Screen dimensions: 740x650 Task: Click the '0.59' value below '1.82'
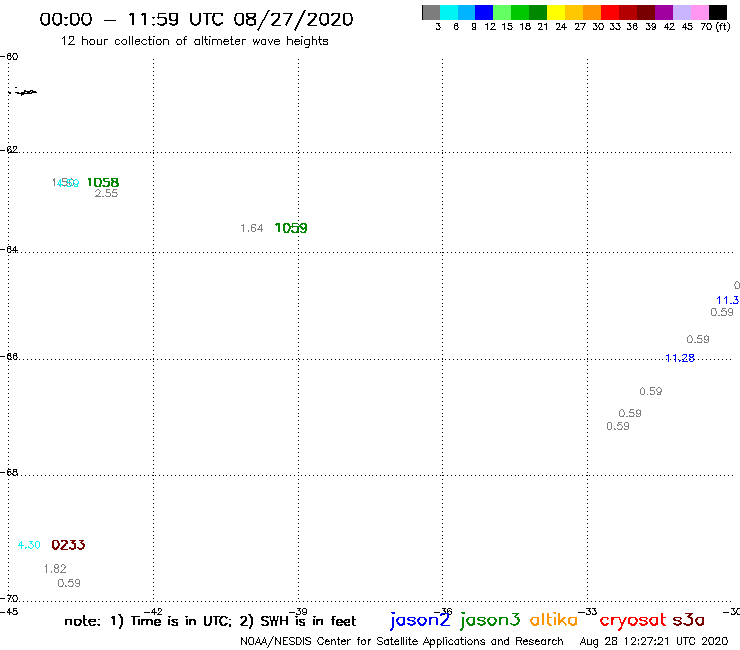point(69,583)
